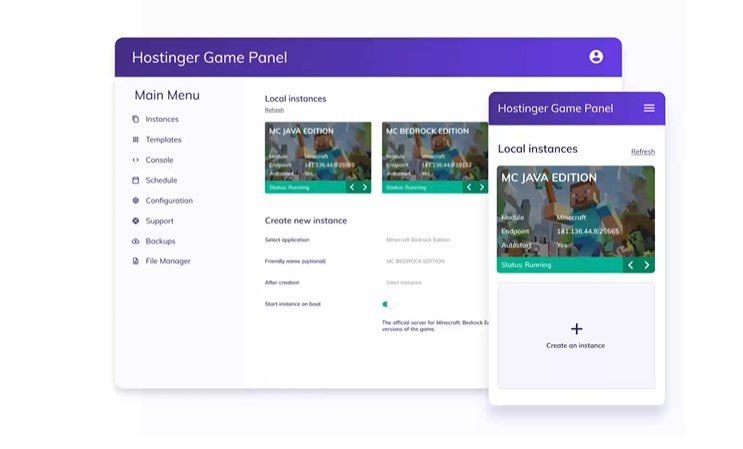The image size is (743, 449).
Task: Click left arrow on mobile MC Java Edition card
Action: click(630, 265)
